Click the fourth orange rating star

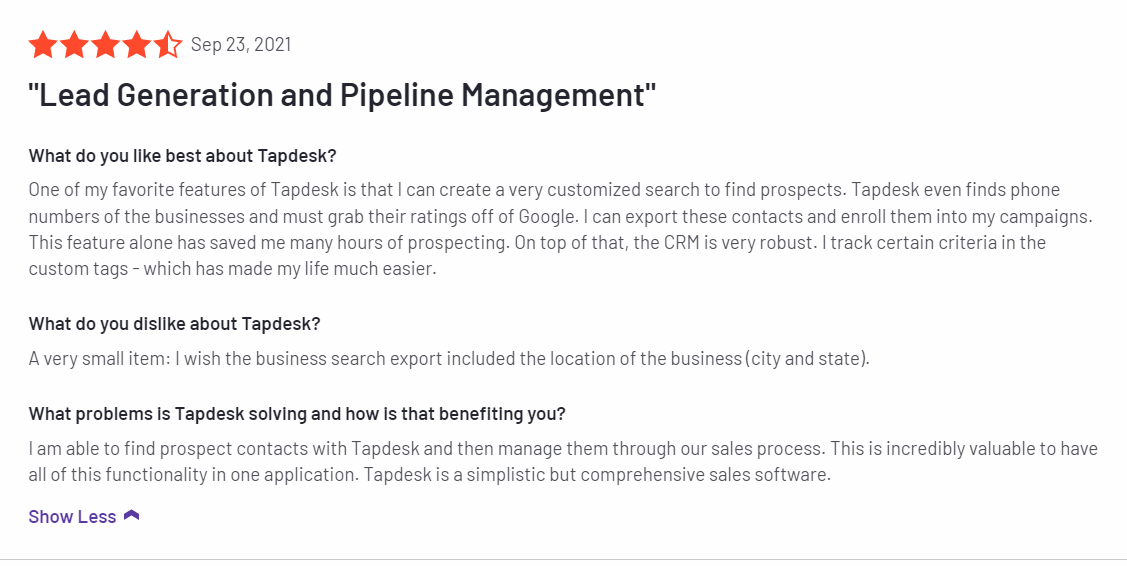(136, 45)
